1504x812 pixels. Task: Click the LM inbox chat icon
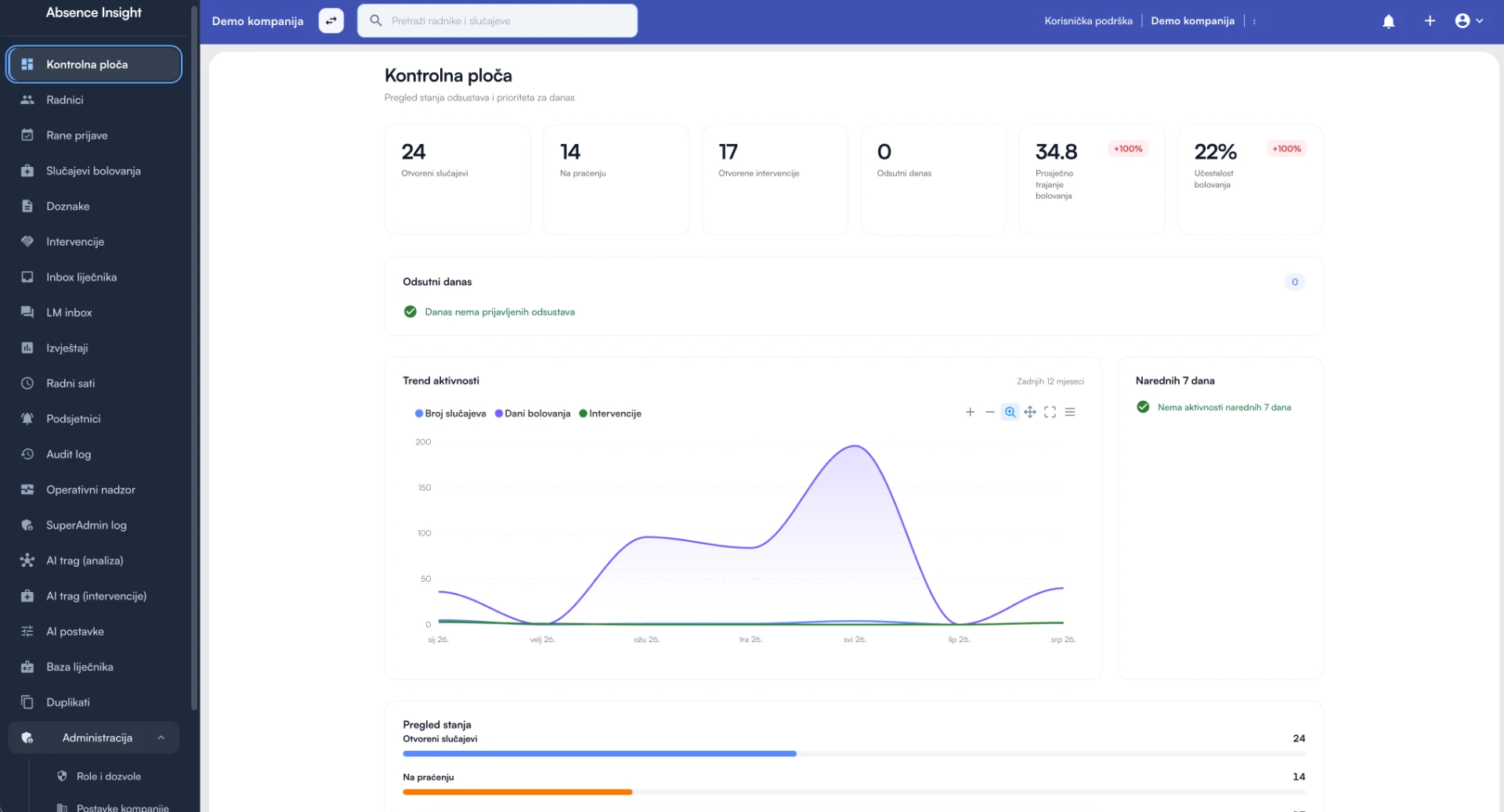tap(27, 312)
